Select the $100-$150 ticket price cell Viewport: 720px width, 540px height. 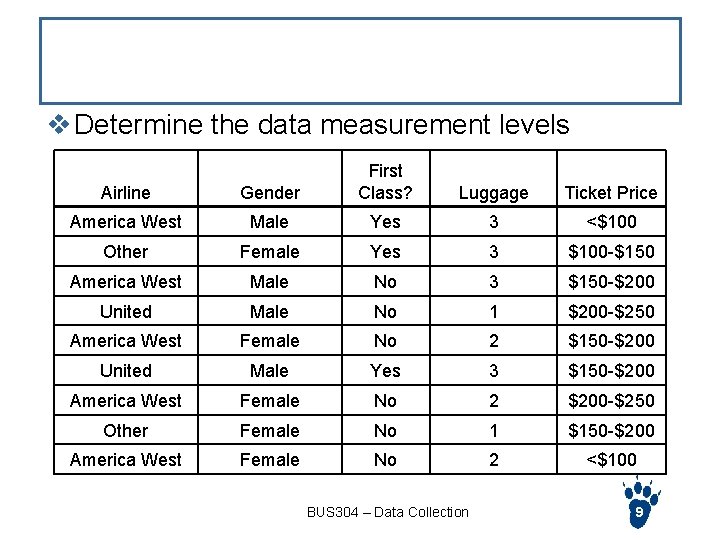[x=611, y=252]
